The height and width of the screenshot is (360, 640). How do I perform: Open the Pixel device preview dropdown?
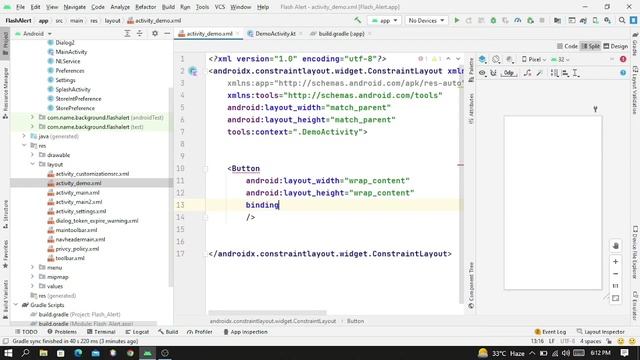(534, 60)
